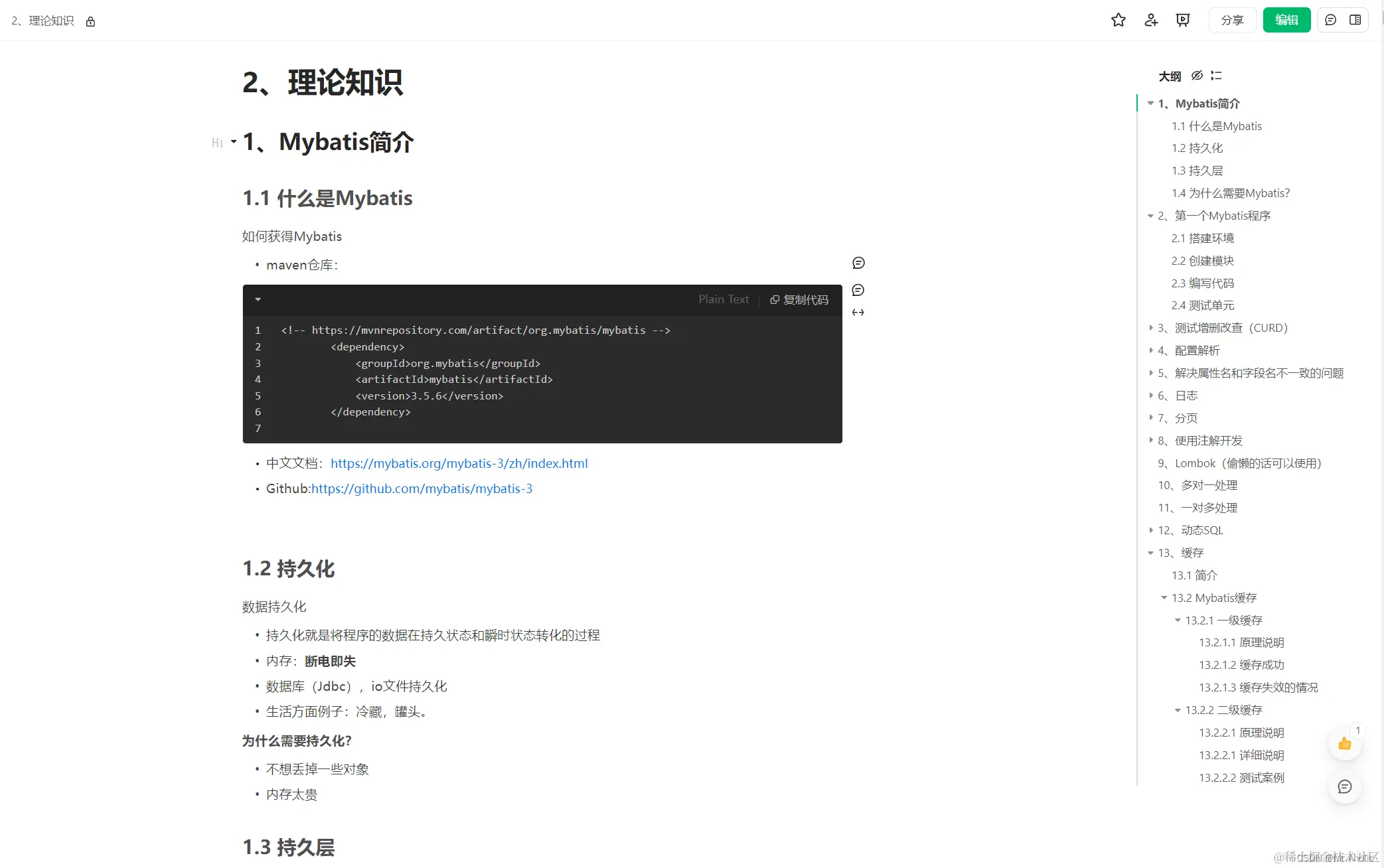Start presentation mode from the toolbar
This screenshot has height=868, width=1384.
click(1182, 20)
